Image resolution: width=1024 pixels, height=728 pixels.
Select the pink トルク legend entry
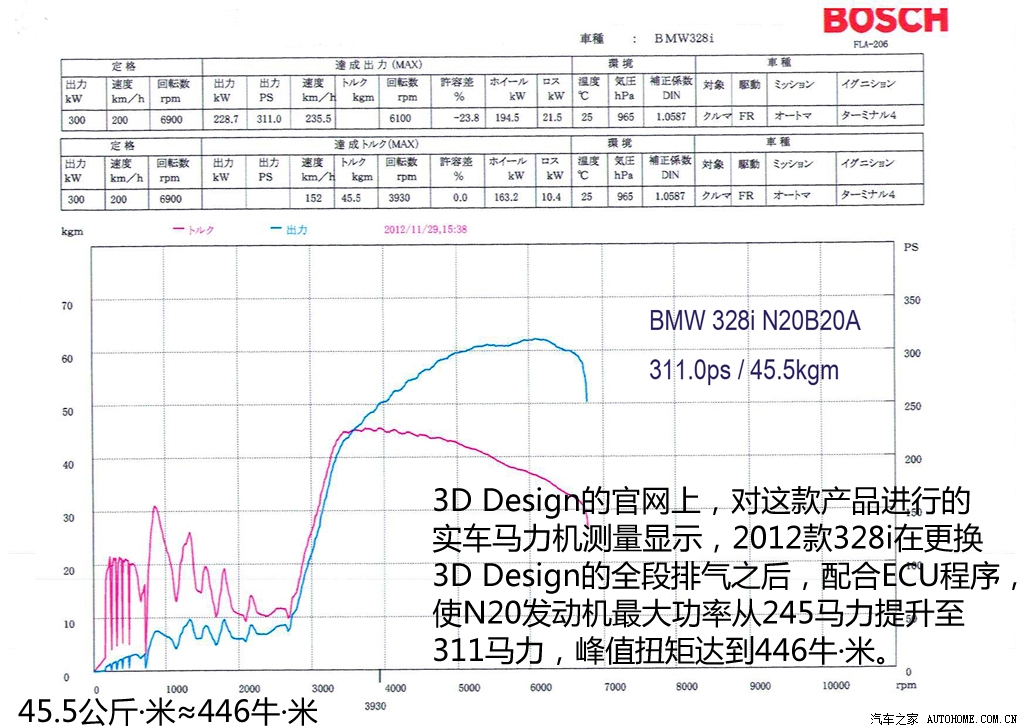click(193, 230)
